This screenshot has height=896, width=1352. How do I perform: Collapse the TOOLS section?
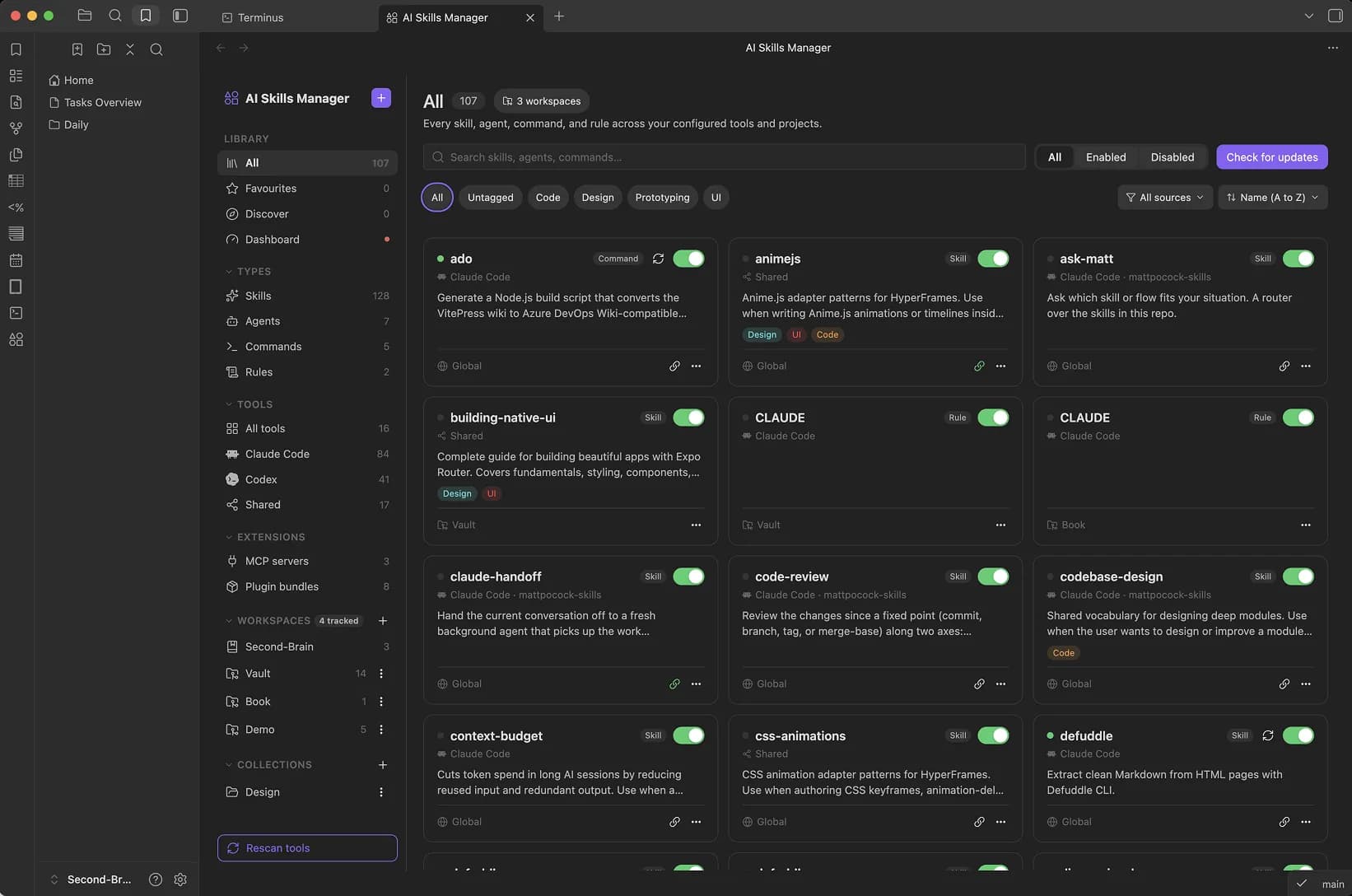tap(249, 404)
